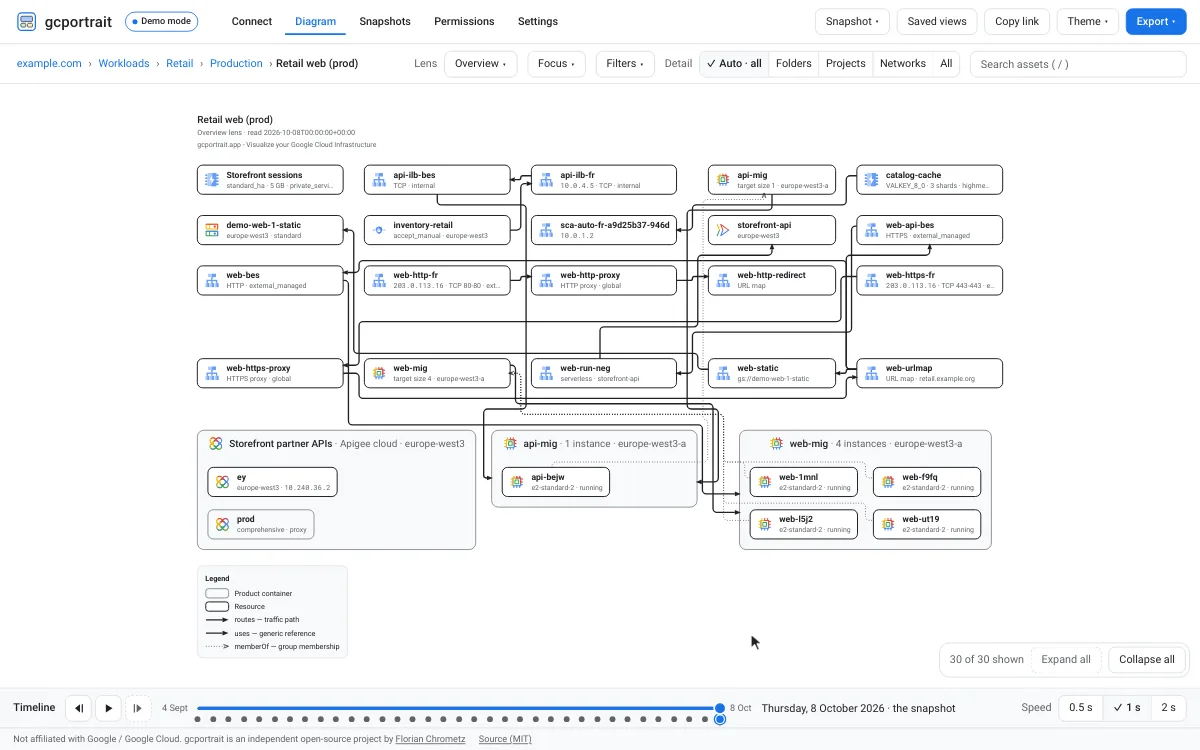
Task: Select Projects detail level
Action: (846, 63)
